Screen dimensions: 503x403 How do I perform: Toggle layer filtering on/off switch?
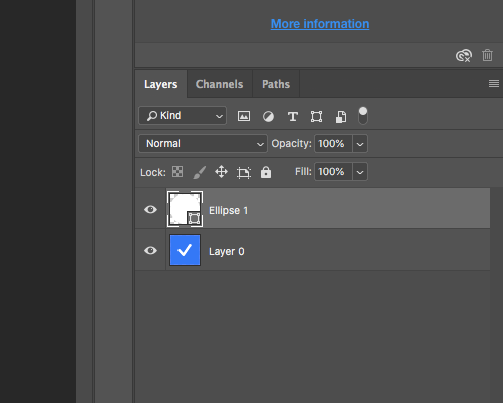pos(363,116)
